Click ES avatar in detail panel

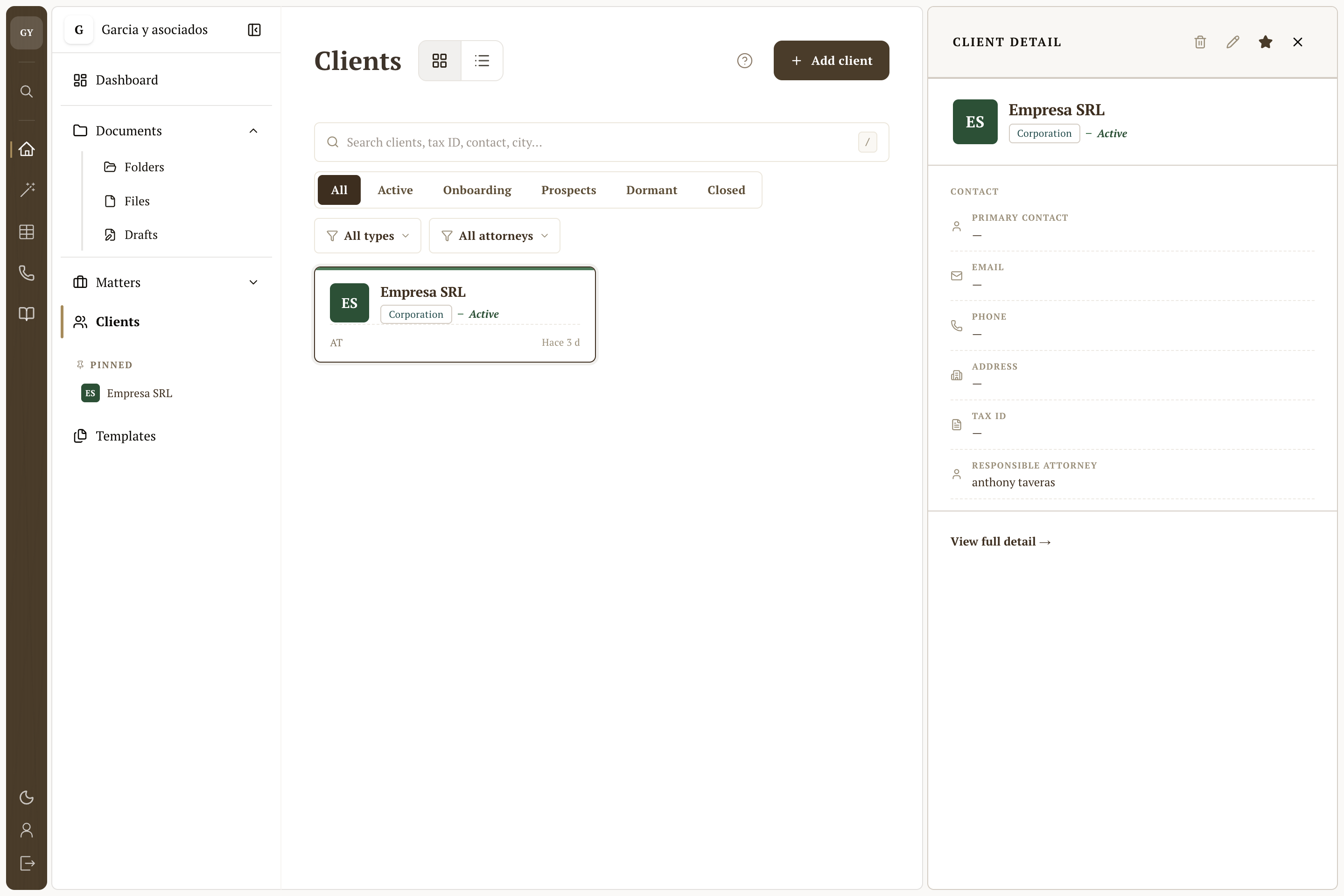point(975,122)
